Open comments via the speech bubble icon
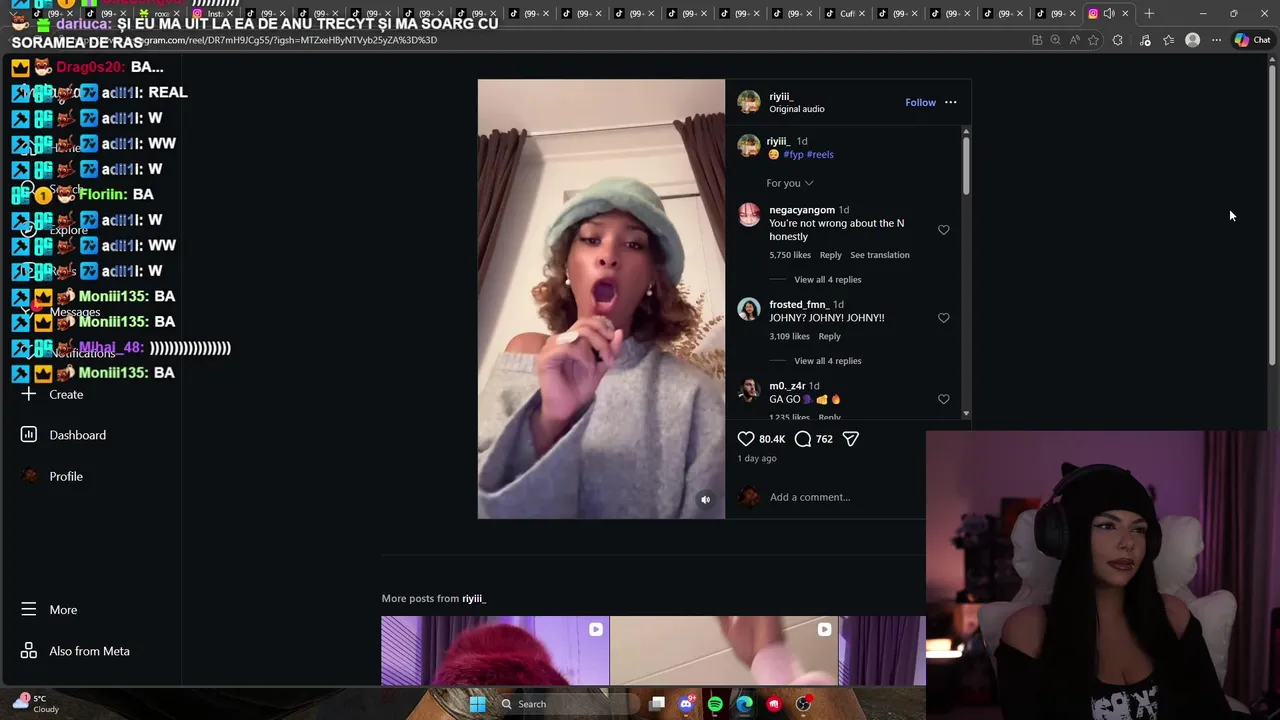The width and height of the screenshot is (1280, 720). pyautogui.click(x=803, y=439)
